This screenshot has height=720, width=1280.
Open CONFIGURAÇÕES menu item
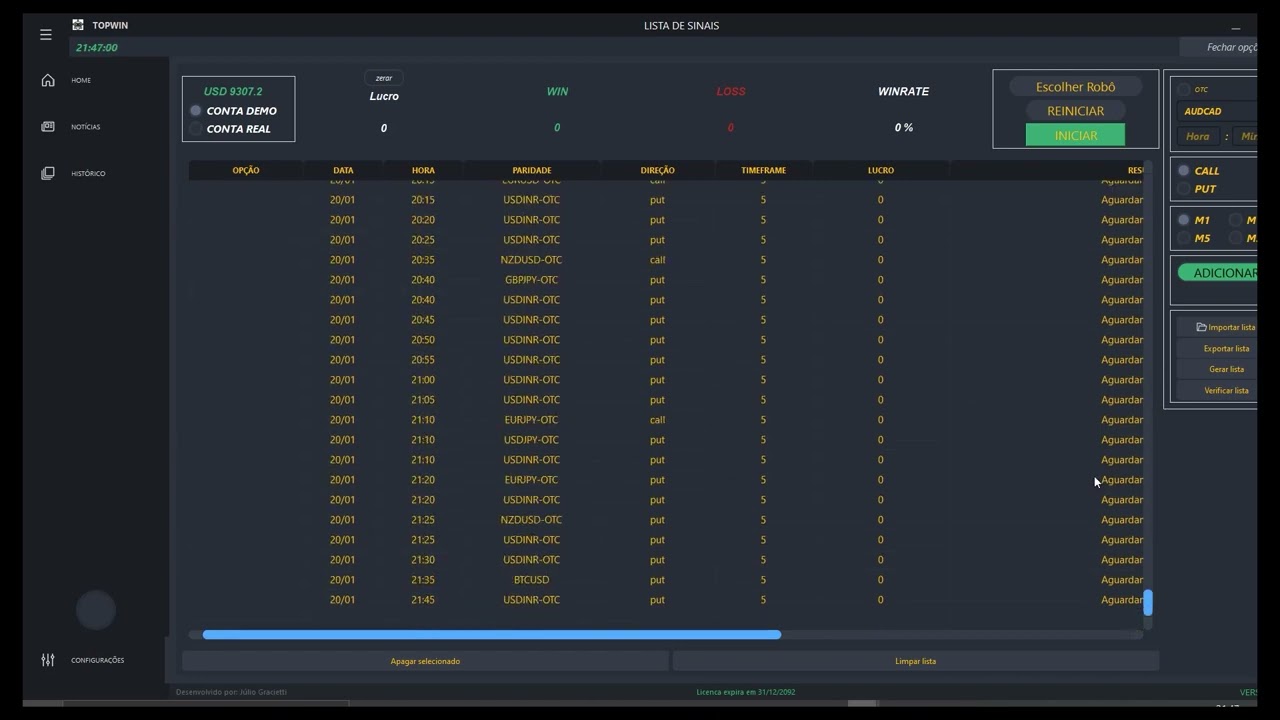[x=98, y=660]
